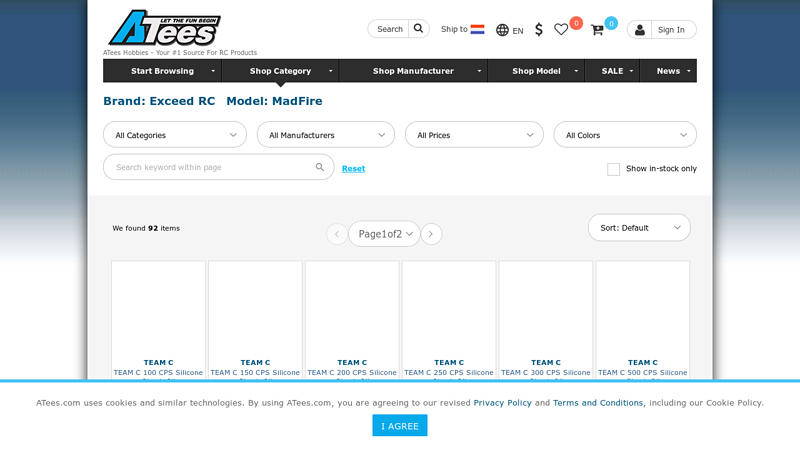Open the currency dollar icon

tap(539, 30)
